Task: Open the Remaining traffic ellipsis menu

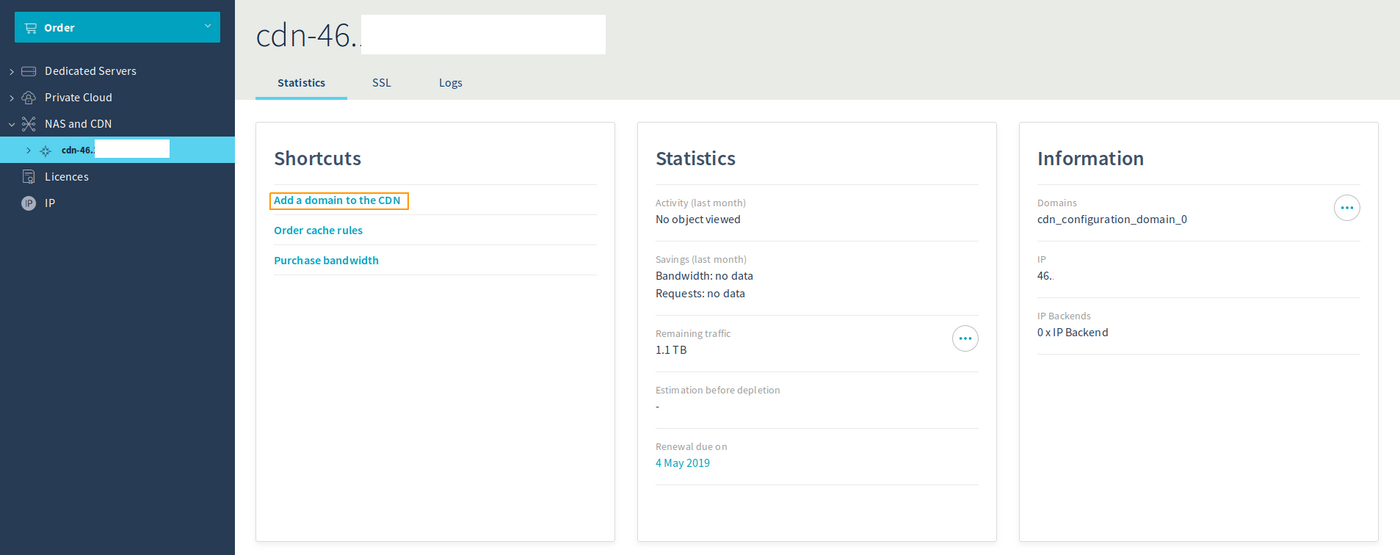Action: [964, 339]
